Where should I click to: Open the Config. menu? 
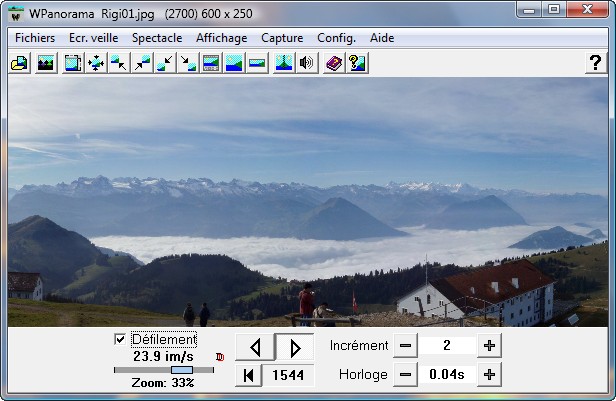[336, 38]
